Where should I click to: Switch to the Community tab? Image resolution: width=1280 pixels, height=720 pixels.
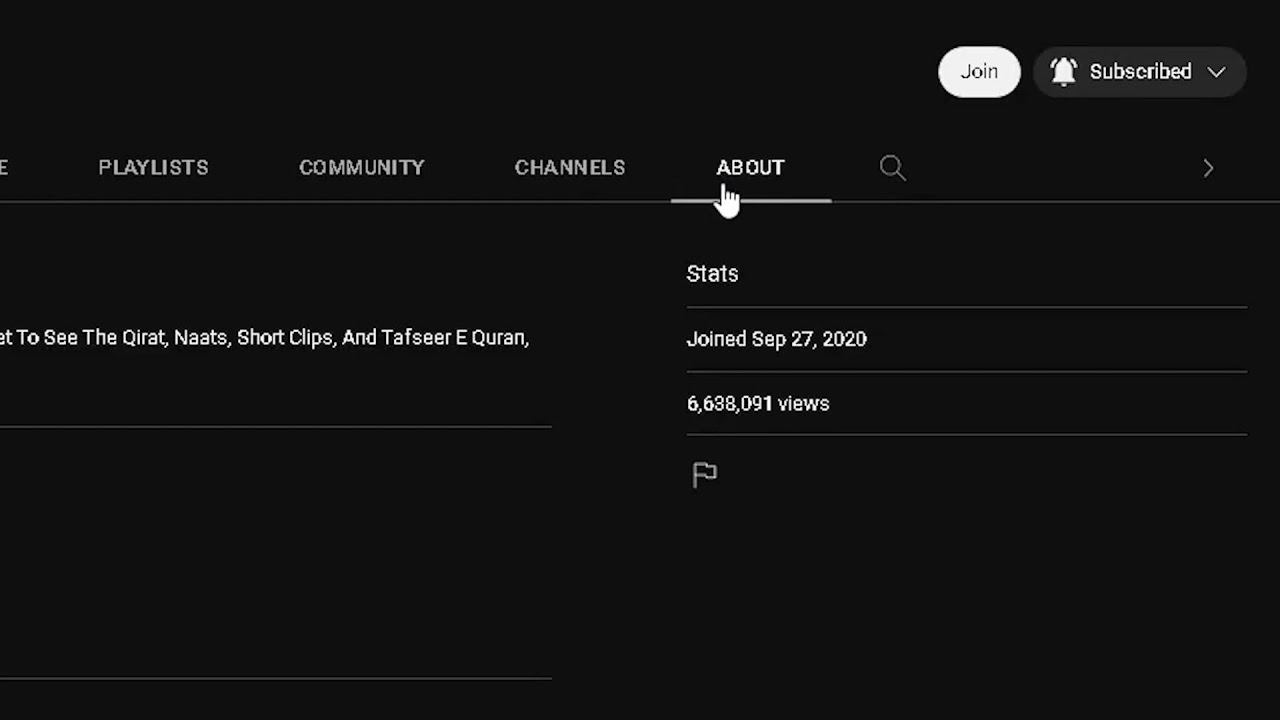(362, 167)
